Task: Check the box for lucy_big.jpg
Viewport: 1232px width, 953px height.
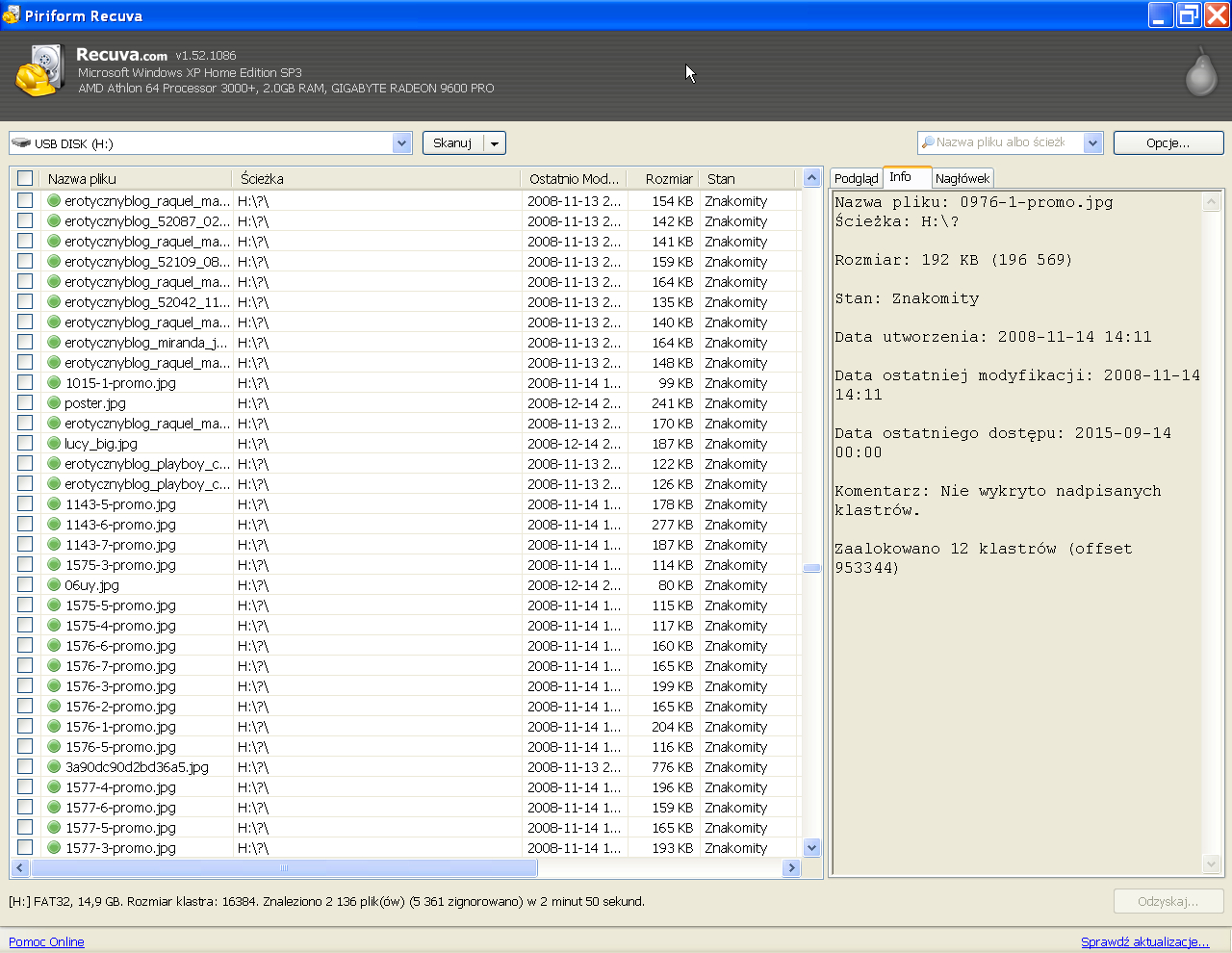Action: 25,443
